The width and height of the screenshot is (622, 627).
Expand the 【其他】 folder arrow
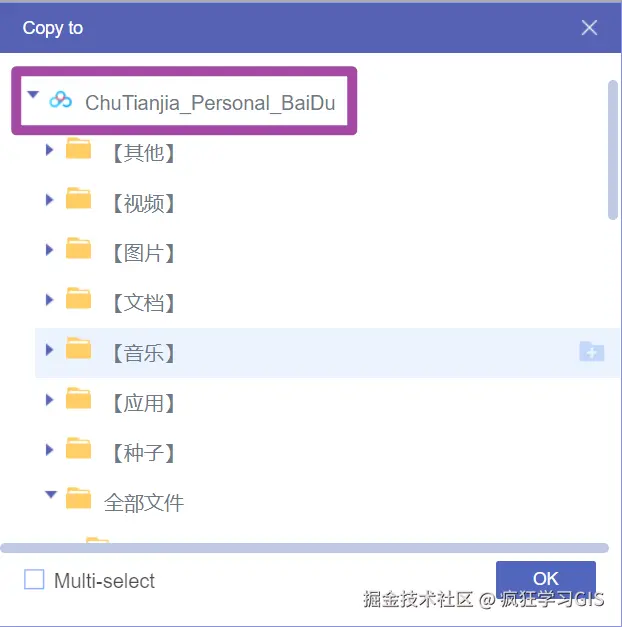(49, 150)
